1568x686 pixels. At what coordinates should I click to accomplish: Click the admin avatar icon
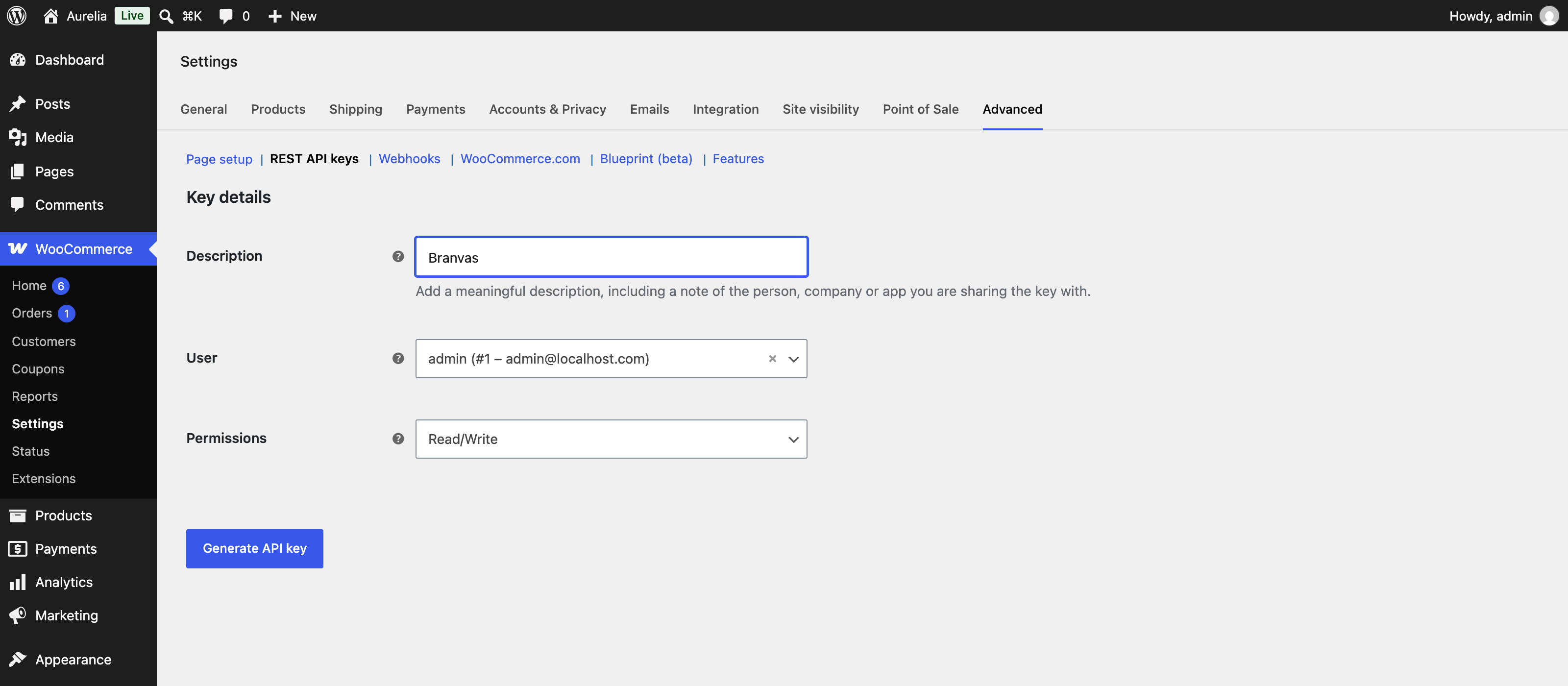point(1548,16)
